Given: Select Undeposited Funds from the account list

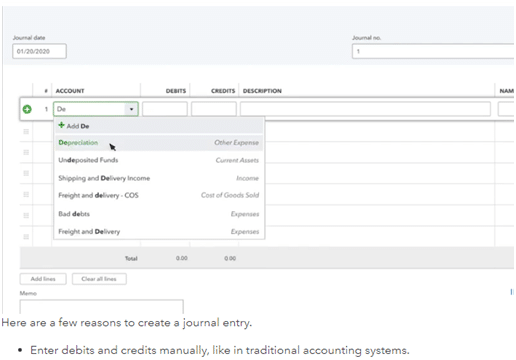Looking at the screenshot, I should [159, 160].
